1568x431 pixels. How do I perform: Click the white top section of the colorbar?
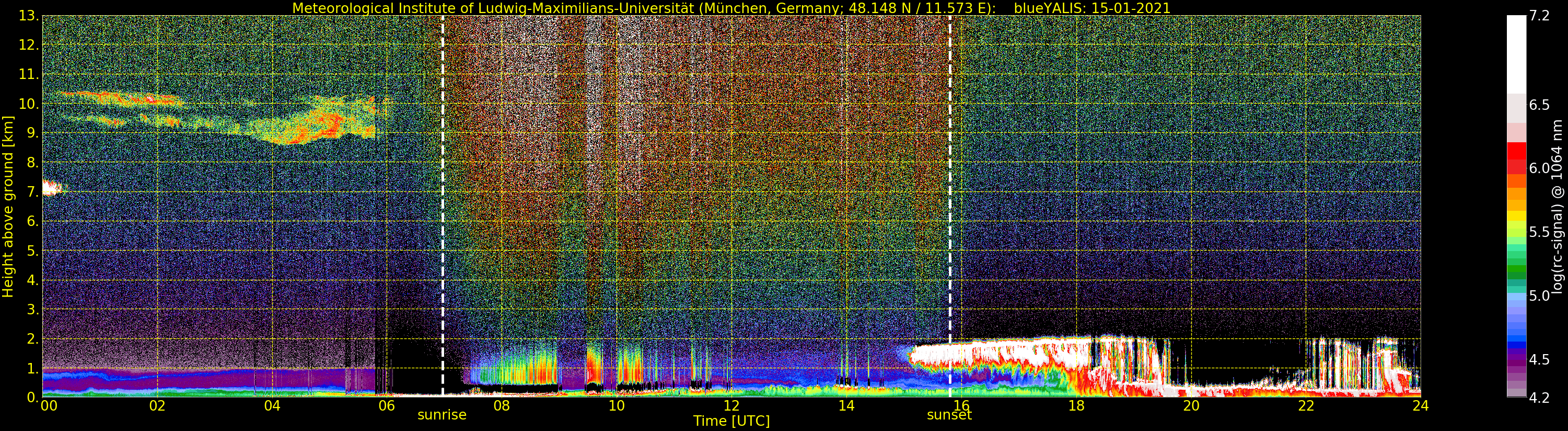(x=1516, y=54)
